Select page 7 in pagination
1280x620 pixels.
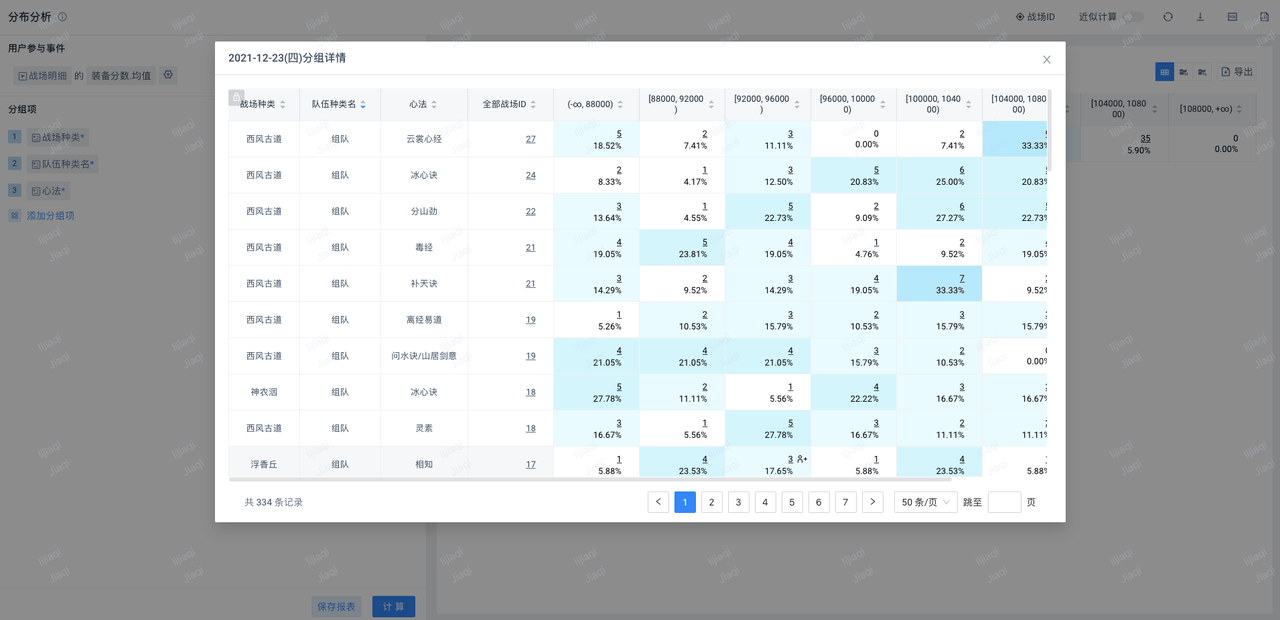[x=845, y=502]
